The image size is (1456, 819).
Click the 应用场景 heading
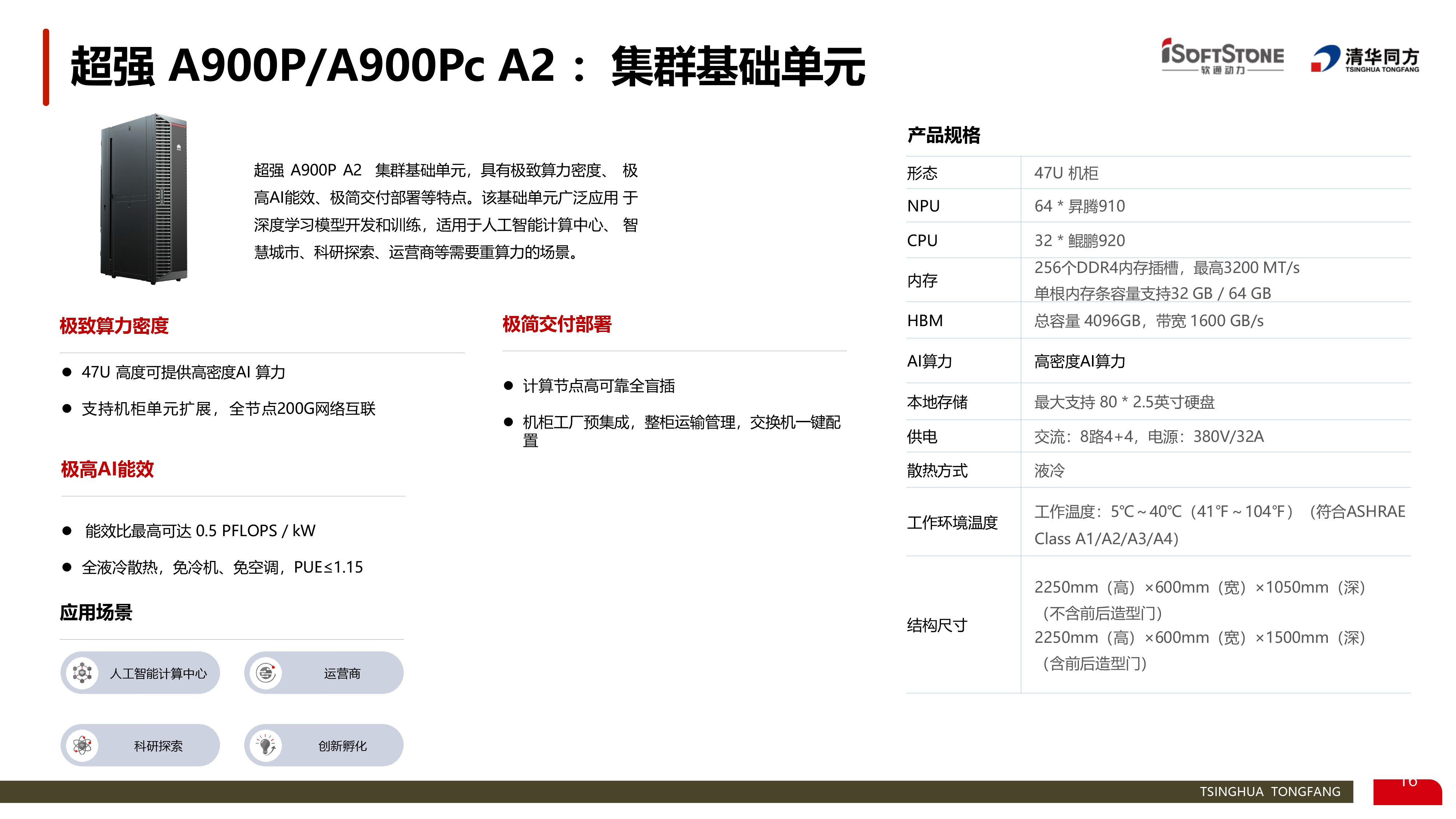(x=96, y=612)
